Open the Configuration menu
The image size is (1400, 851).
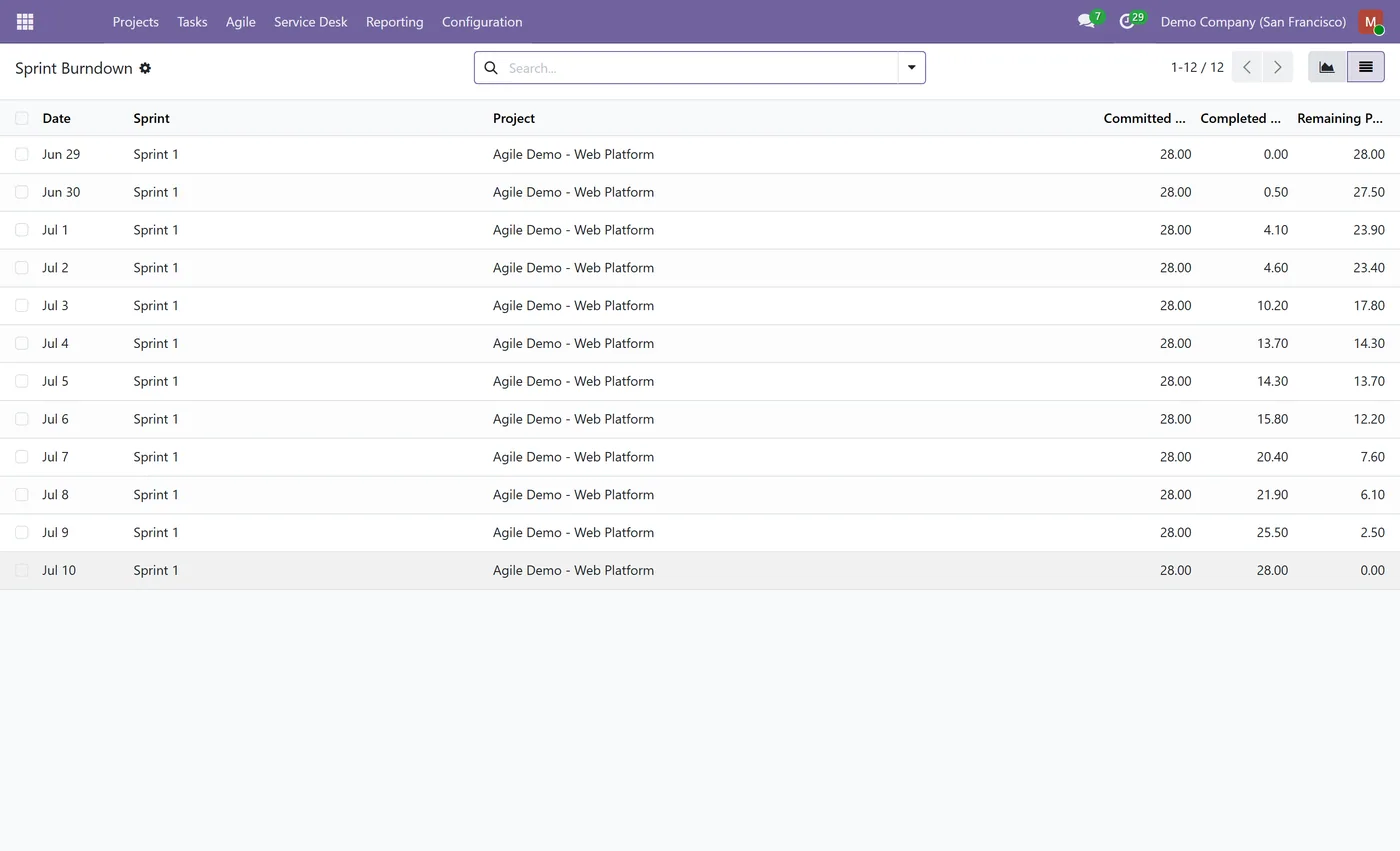pos(482,21)
